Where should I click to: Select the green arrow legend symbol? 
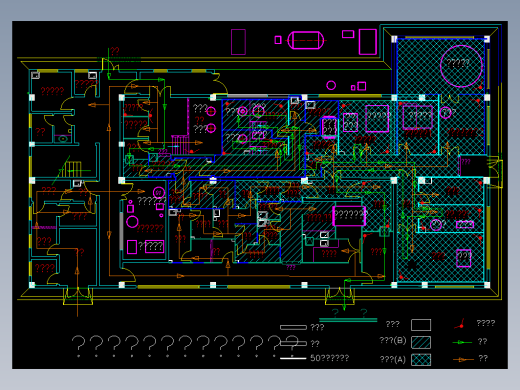(x=462, y=342)
